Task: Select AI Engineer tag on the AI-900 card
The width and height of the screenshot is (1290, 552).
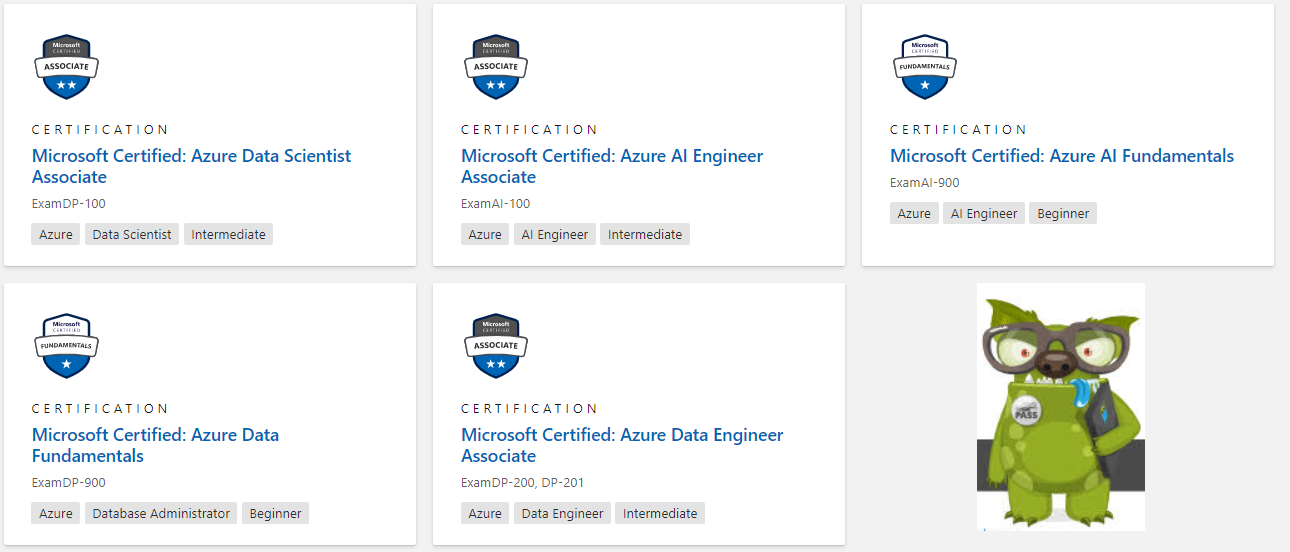Action: tap(984, 213)
